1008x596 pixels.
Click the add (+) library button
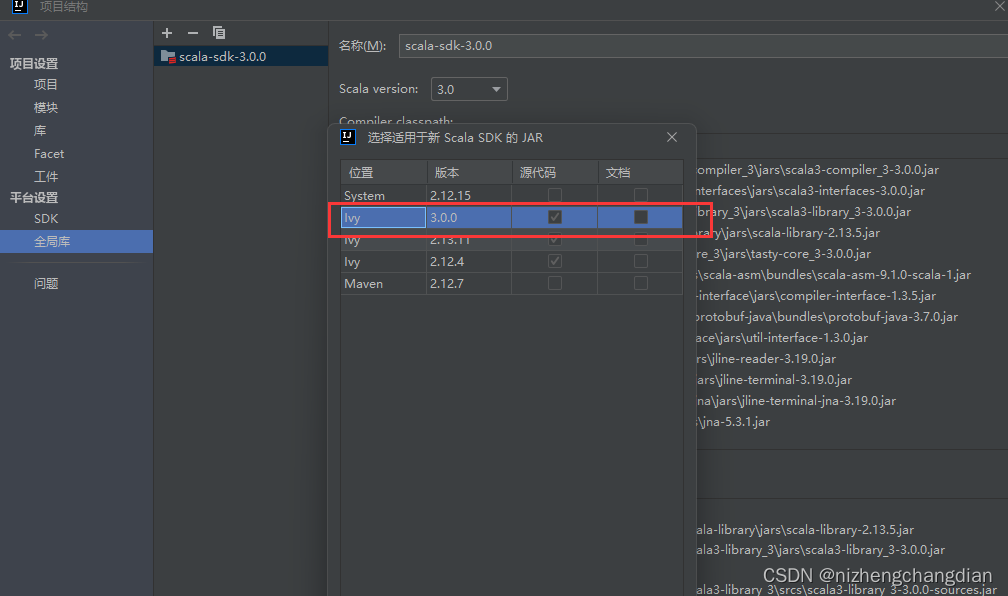pos(167,33)
